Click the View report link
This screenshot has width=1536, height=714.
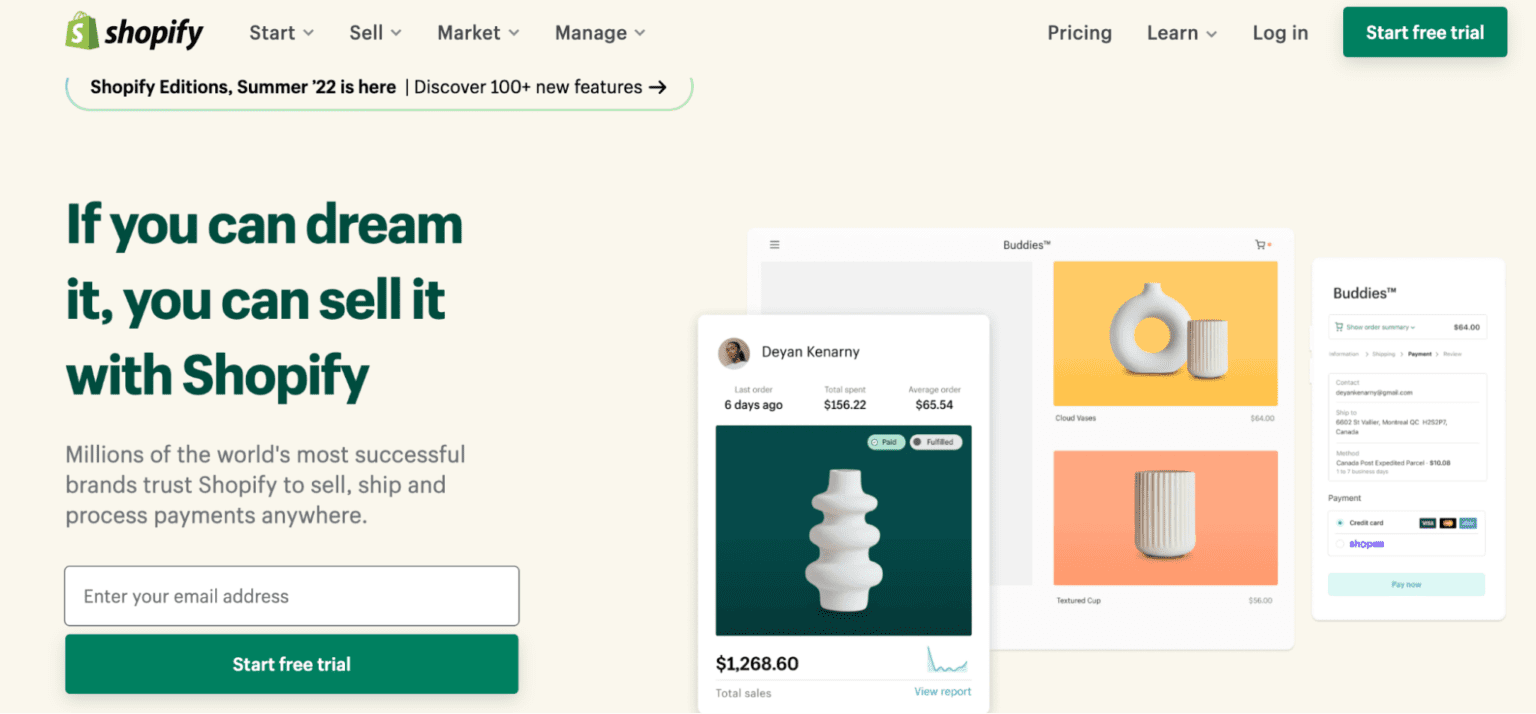pyautogui.click(x=942, y=691)
